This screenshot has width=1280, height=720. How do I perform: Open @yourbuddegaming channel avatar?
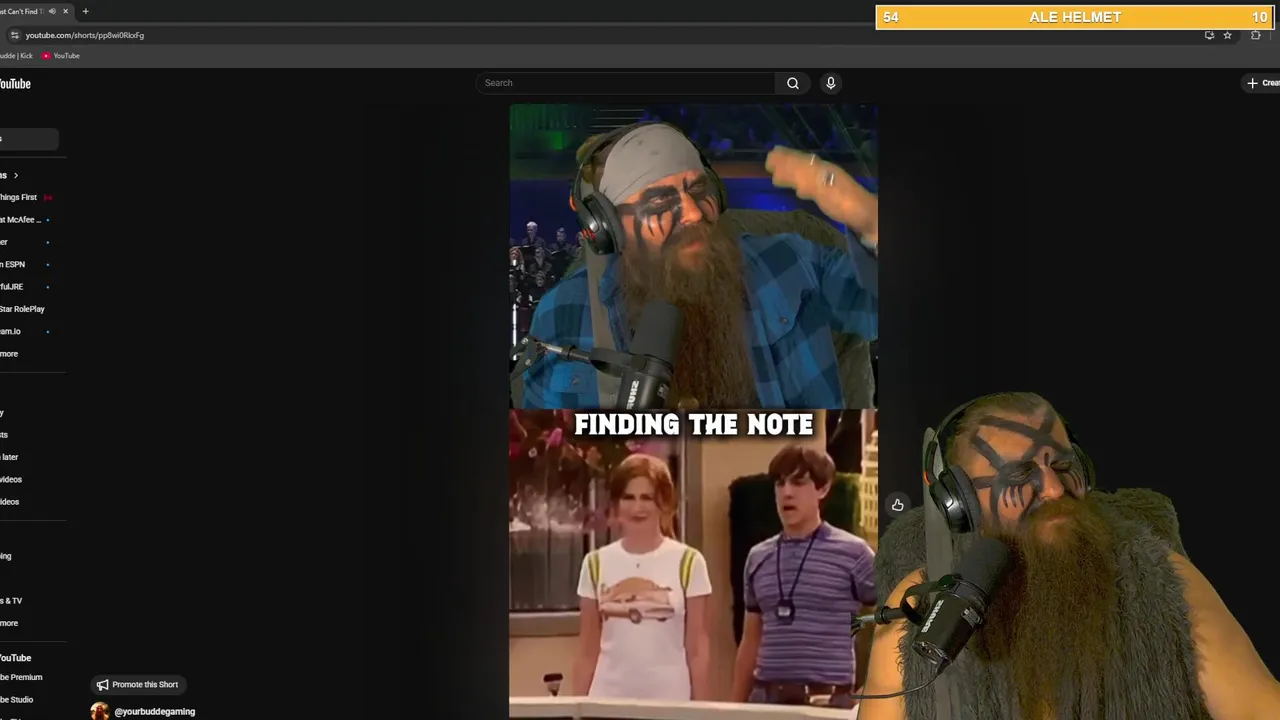pyautogui.click(x=99, y=711)
